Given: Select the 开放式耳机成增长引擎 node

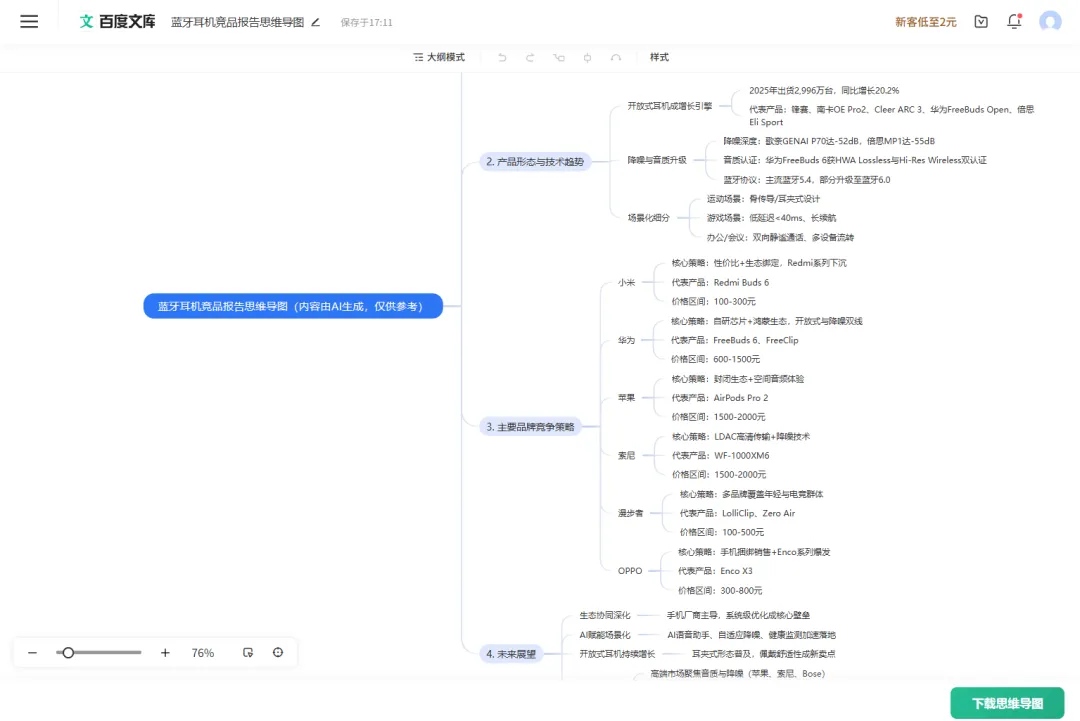Looking at the screenshot, I should [669, 106].
